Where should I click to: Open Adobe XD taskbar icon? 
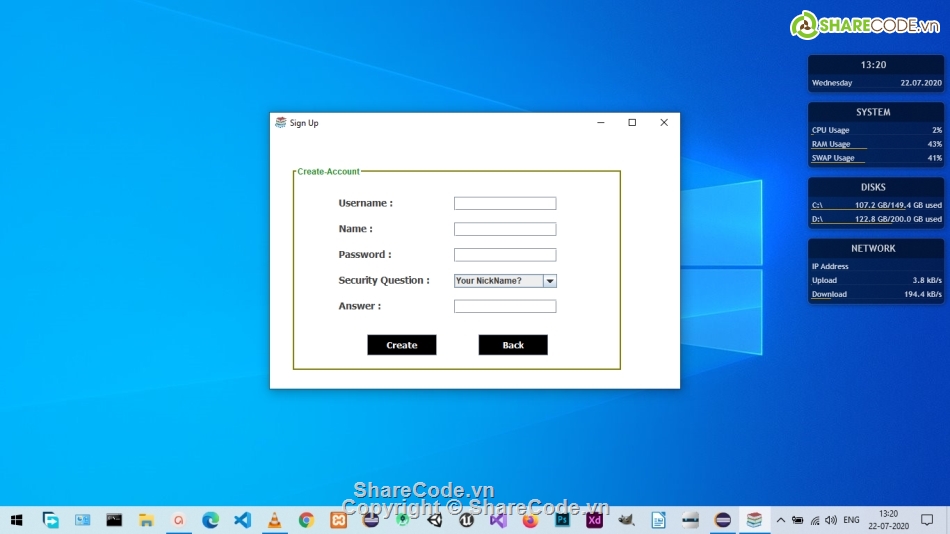click(594, 520)
